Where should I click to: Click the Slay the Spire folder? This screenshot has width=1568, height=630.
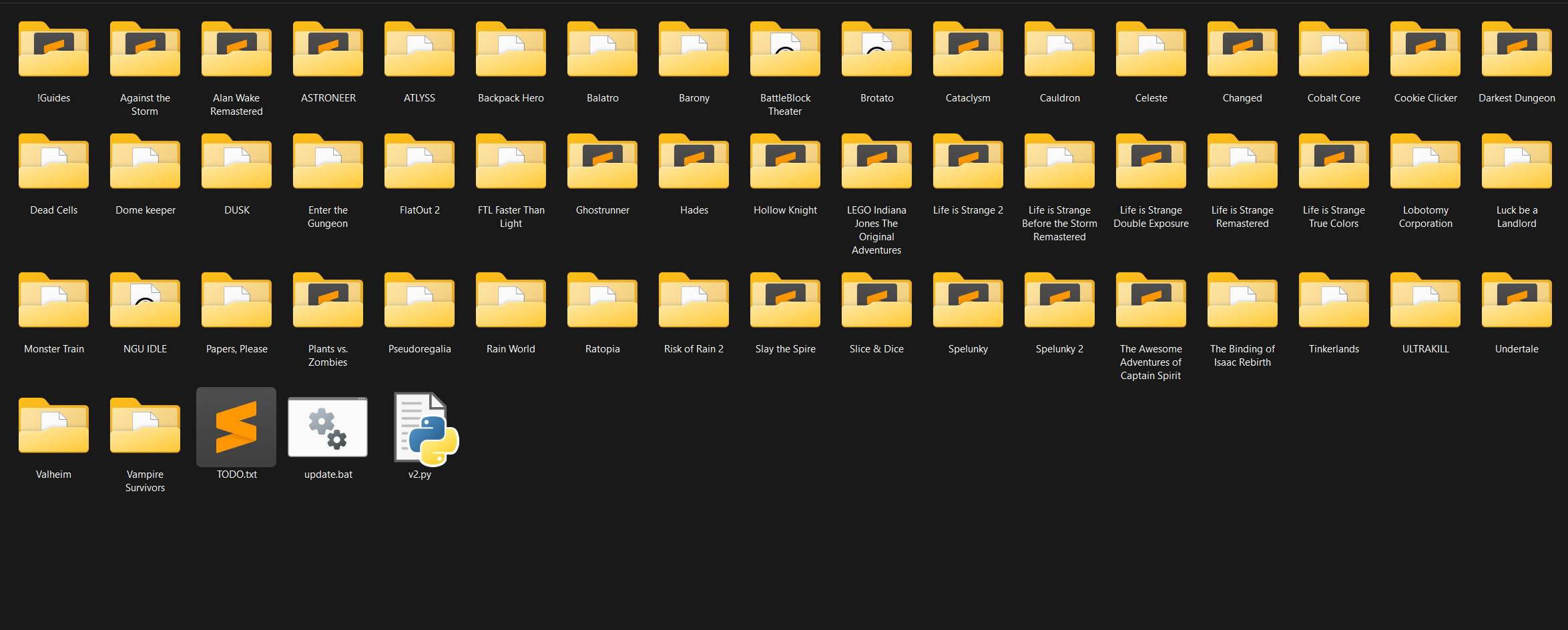(x=785, y=300)
